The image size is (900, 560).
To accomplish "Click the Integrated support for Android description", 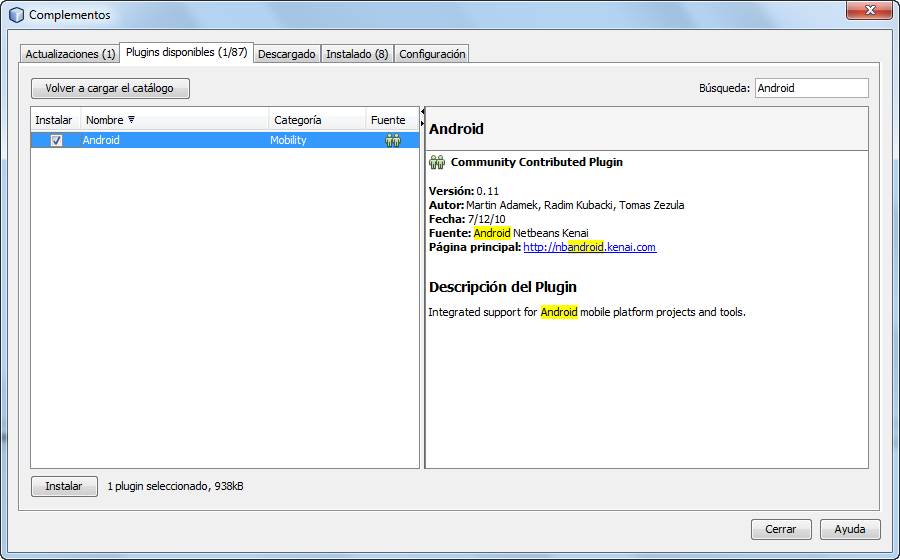I will click(x=587, y=312).
